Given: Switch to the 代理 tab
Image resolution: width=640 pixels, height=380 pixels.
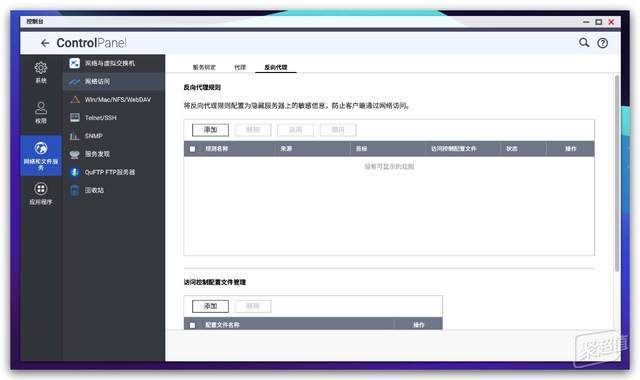Looking at the screenshot, I should click(240, 67).
